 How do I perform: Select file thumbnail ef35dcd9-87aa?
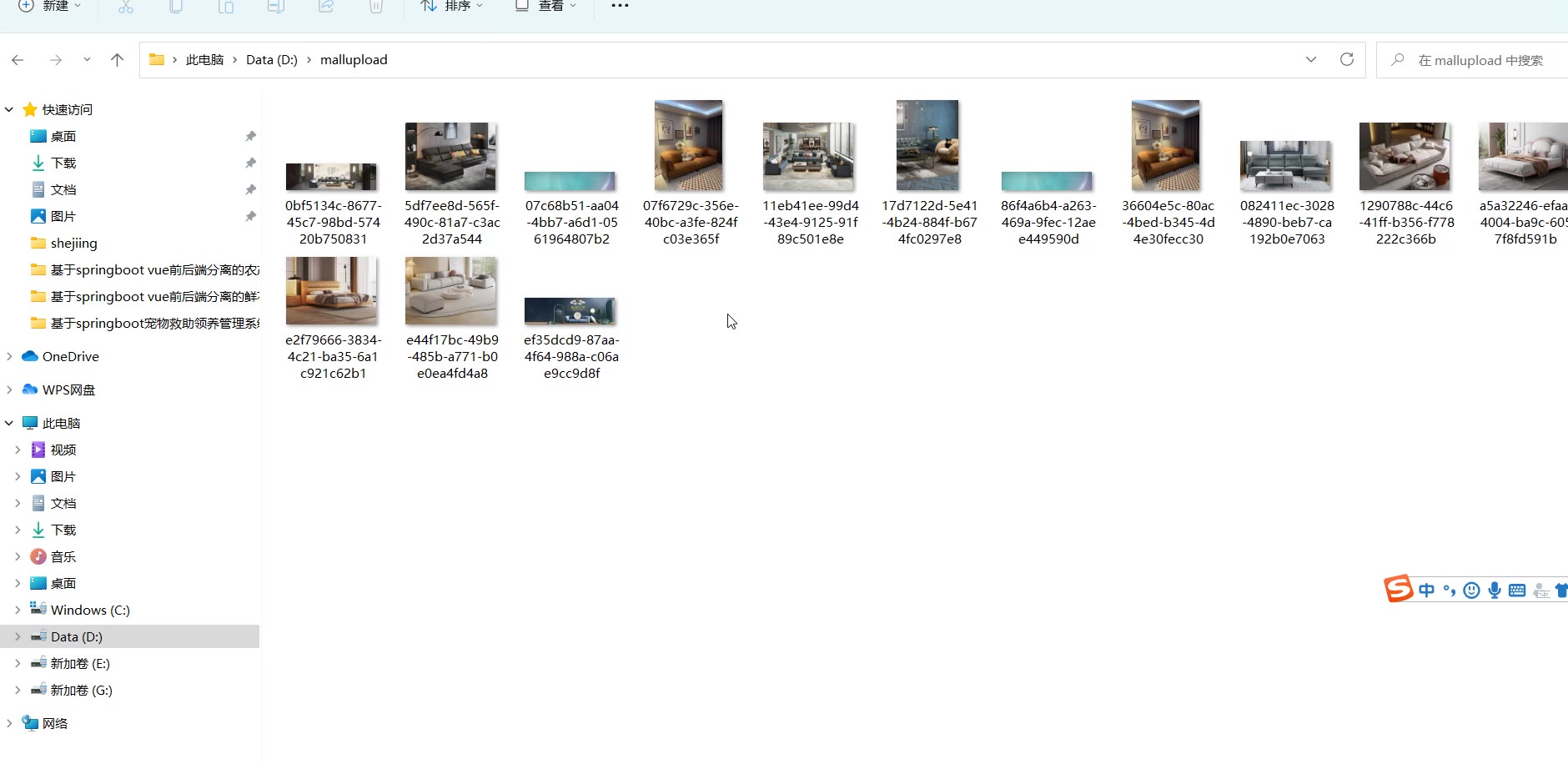pyautogui.click(x=570, y=311)
